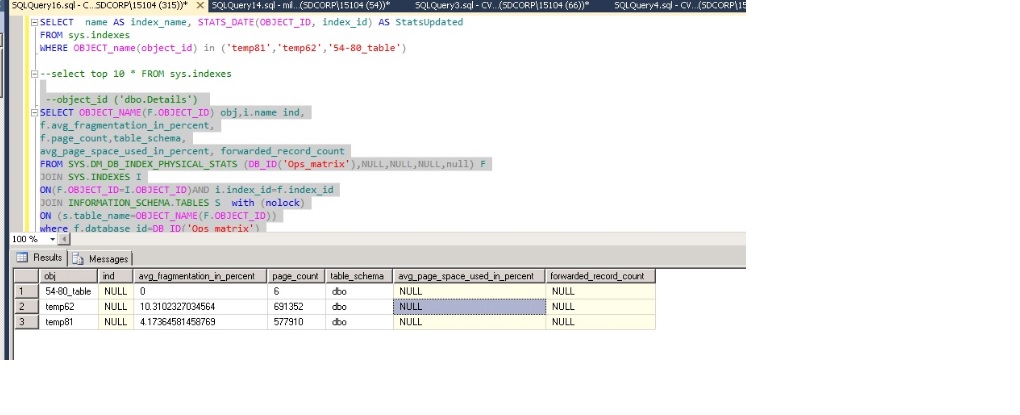Select result row 2 by its row header
This screenshot has width=1020, height=415.
click(27, 306)
